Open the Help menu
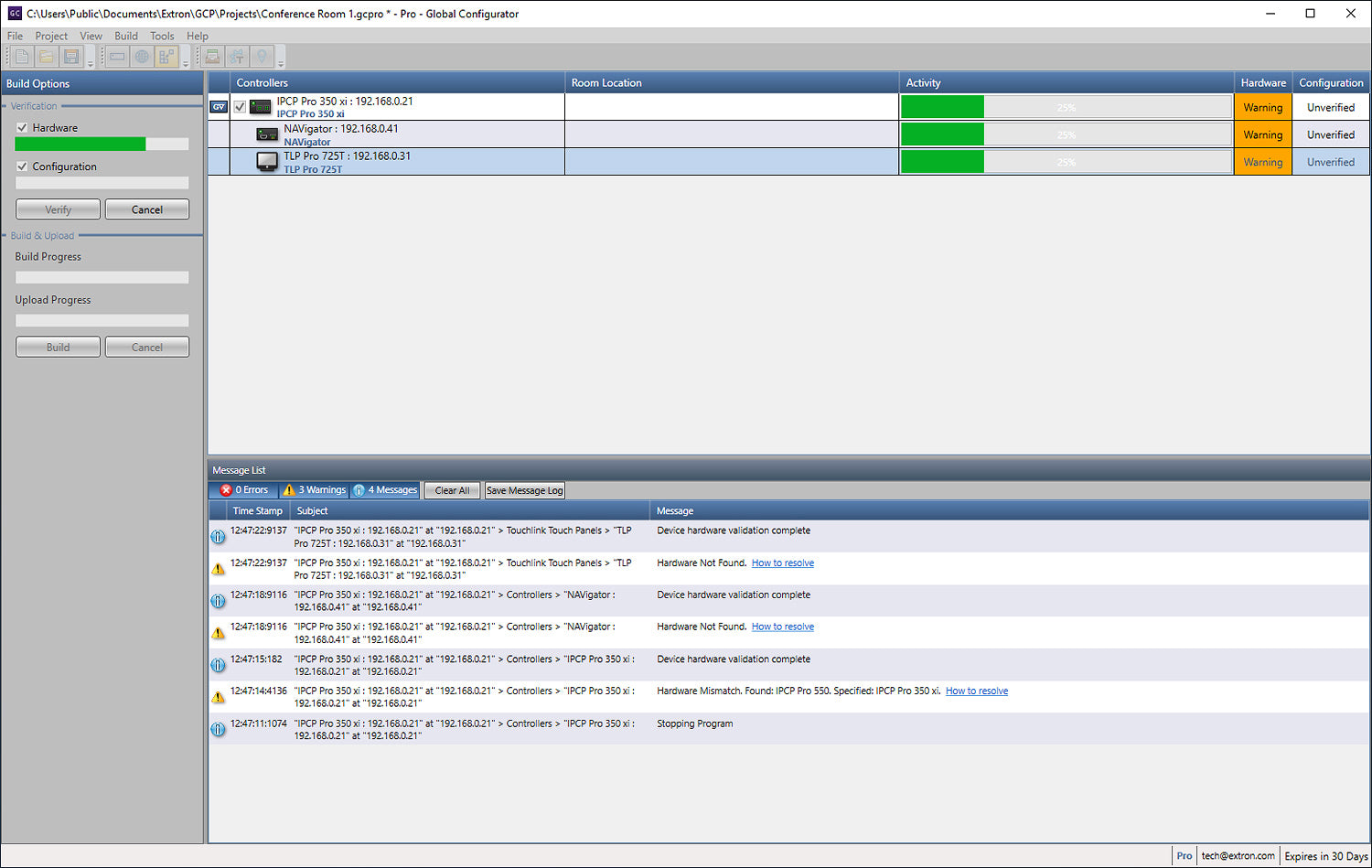The width and height of the screenshot is (1372, 868). [198, 36]
